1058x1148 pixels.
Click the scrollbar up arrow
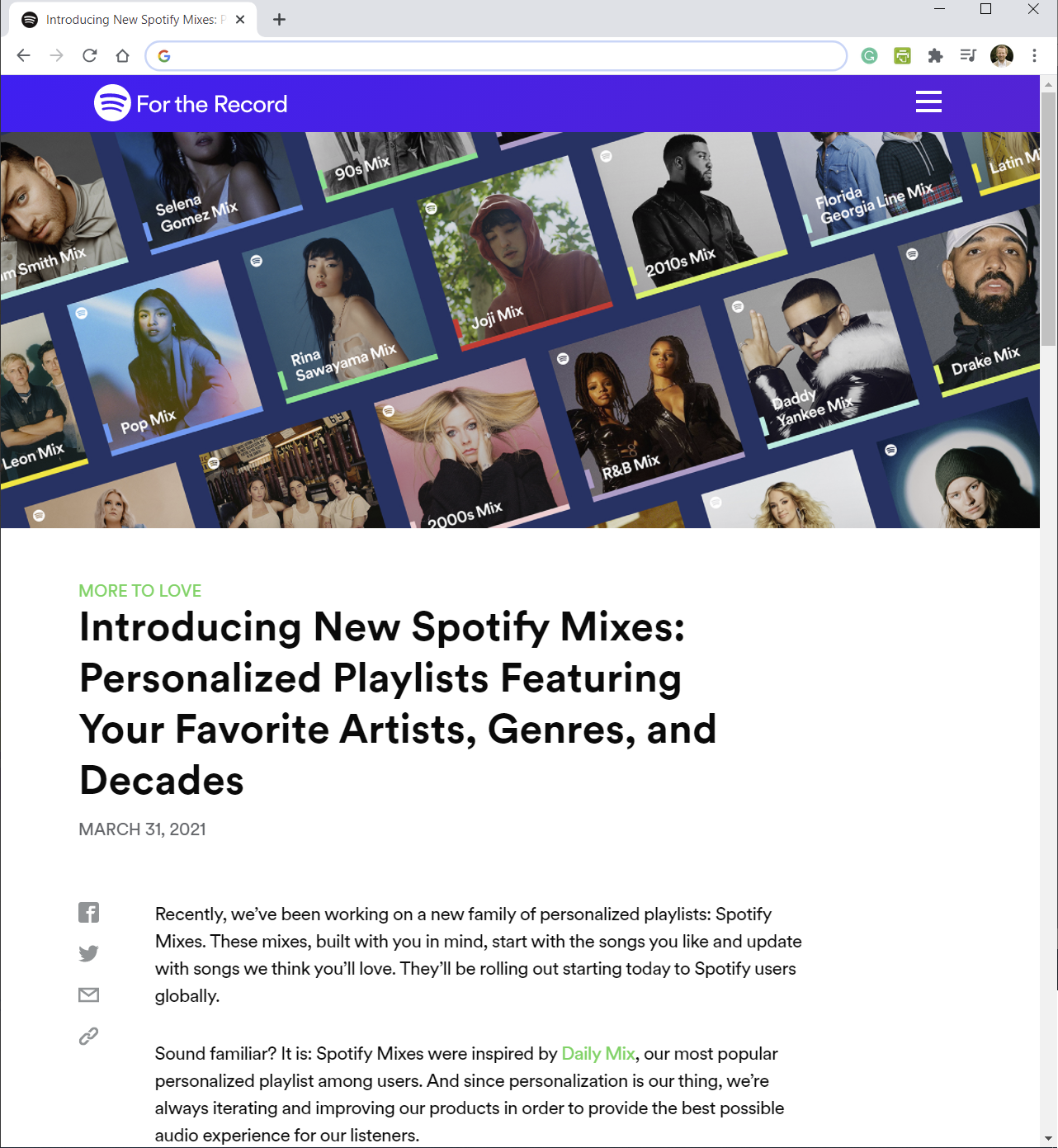point(1048,83)
